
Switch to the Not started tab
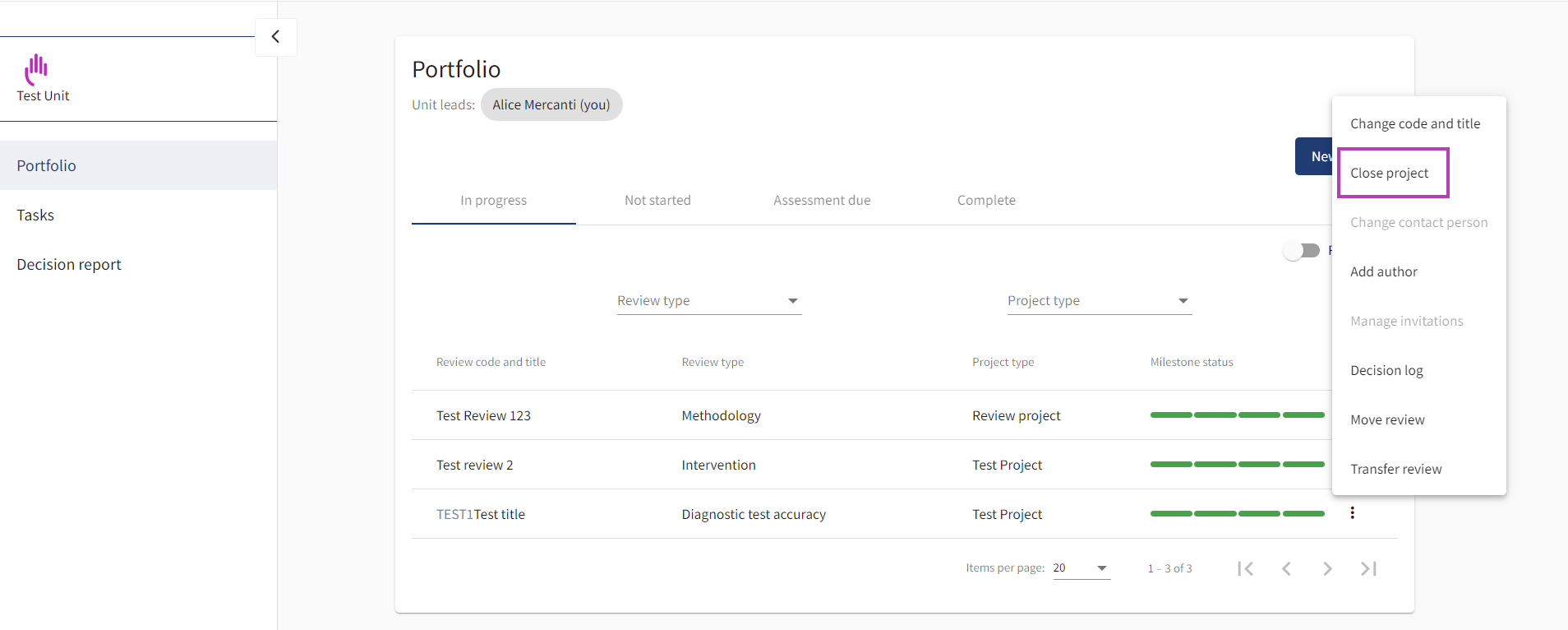pyautogui.click(x=657, y=201)
